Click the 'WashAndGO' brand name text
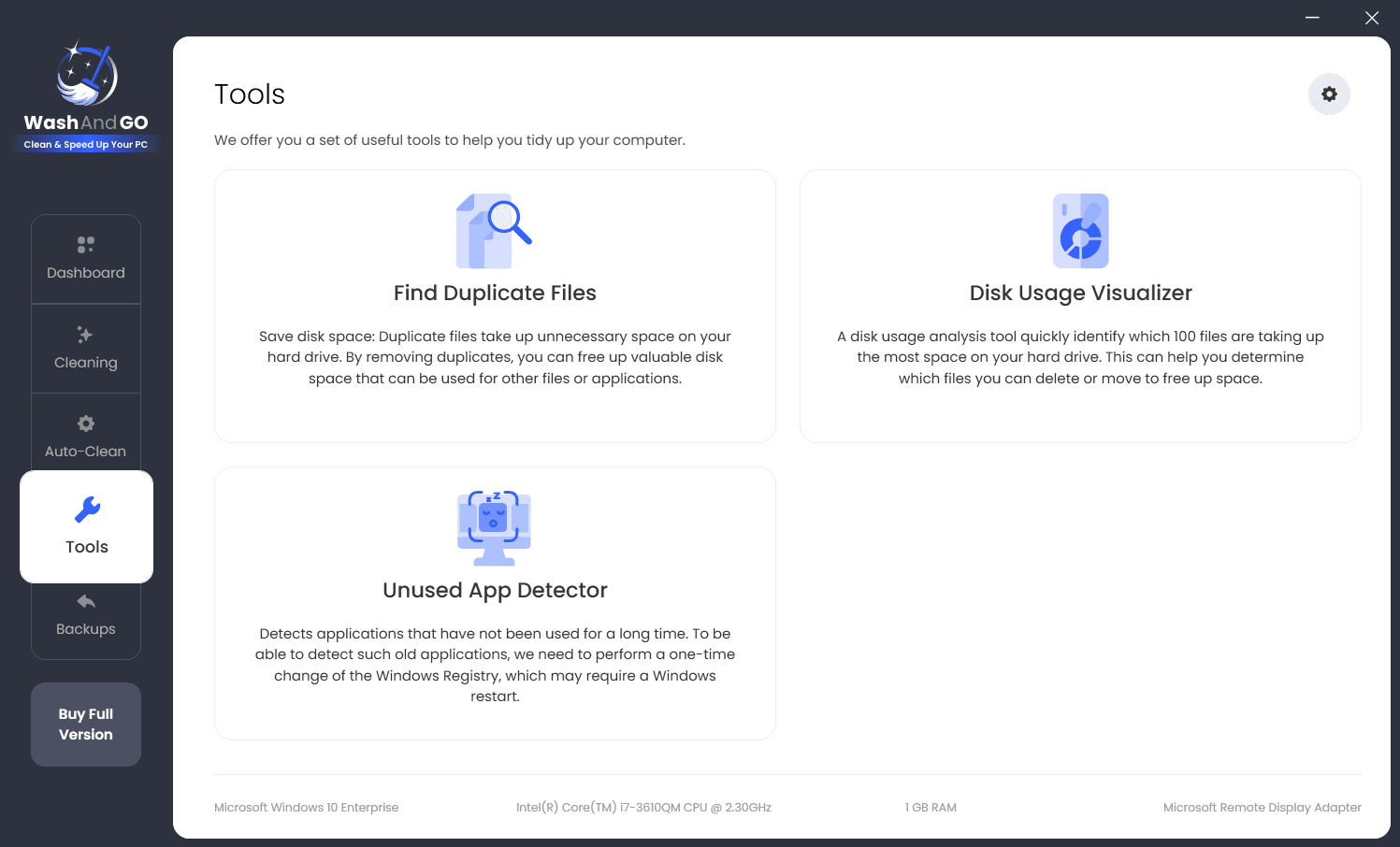 (x=86, y=122)
